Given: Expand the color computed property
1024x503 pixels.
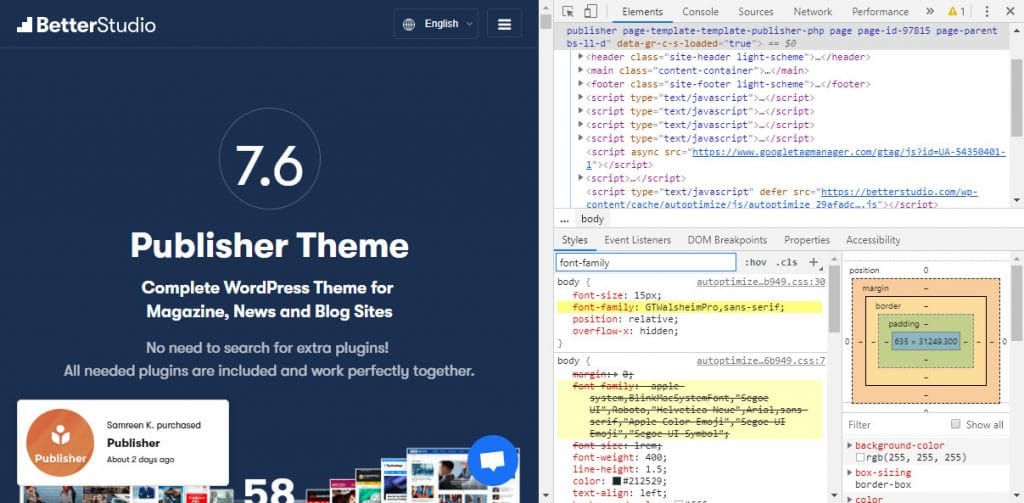Looking at the screenshot, I should [850, 499].
